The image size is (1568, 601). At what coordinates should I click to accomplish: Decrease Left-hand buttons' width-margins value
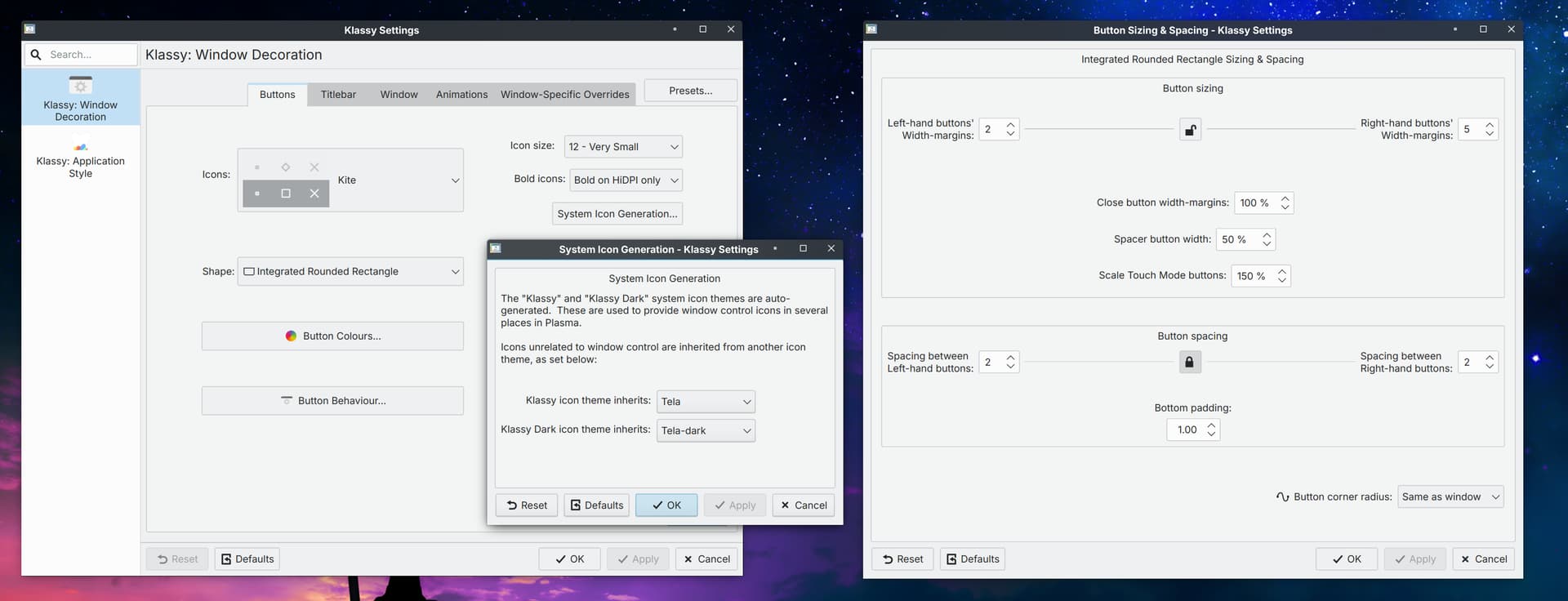1011,135
